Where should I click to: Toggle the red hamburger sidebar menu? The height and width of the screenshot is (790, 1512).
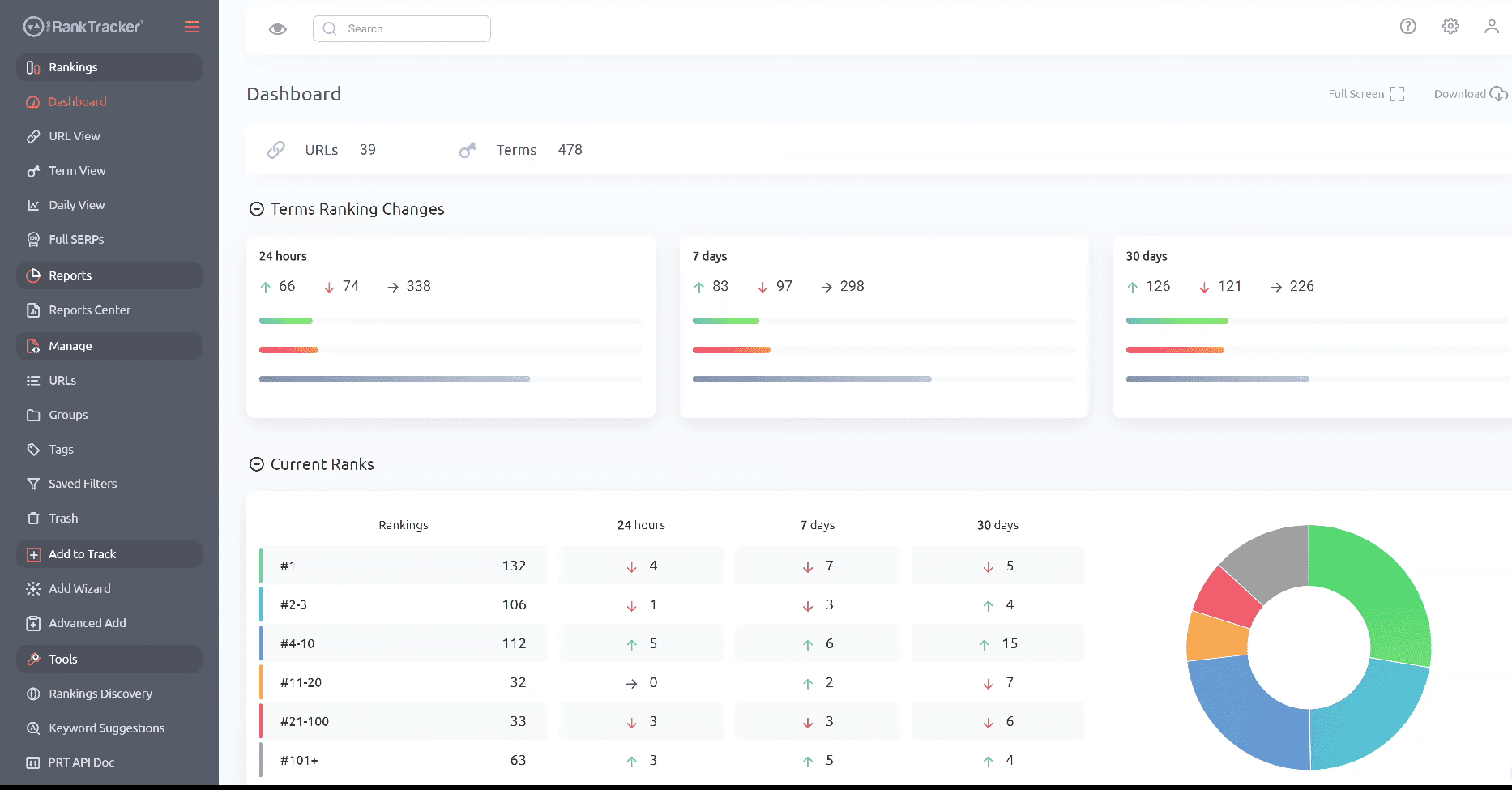pyautogui.click(x=192, y=27)
